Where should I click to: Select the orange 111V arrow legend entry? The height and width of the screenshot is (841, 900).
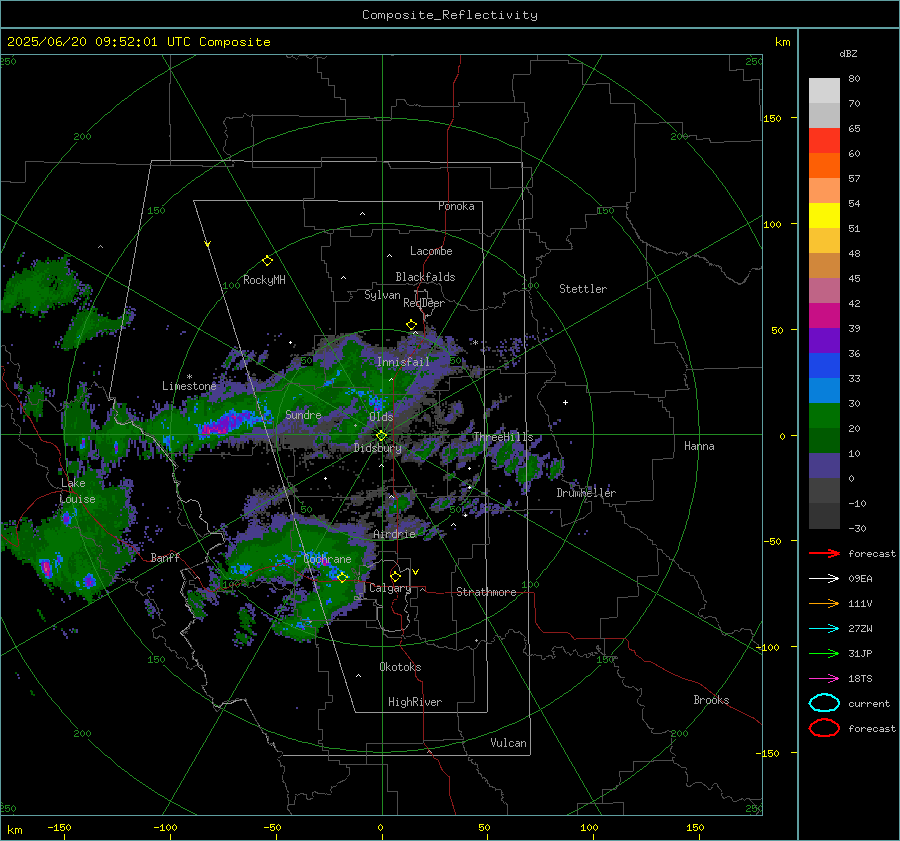coord(824,603)
